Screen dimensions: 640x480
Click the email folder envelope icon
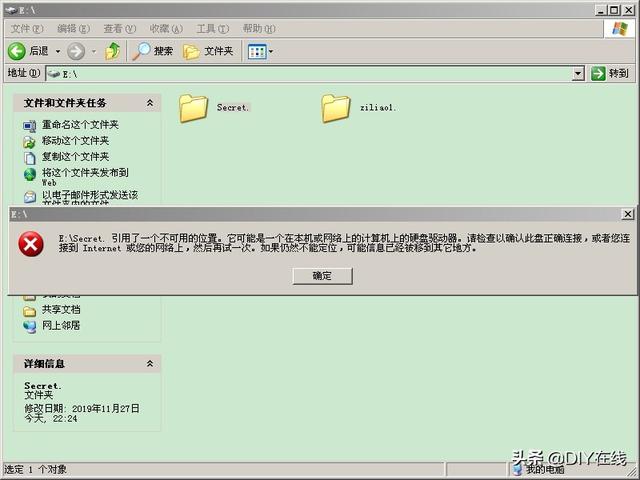click(x=30, y=197)
